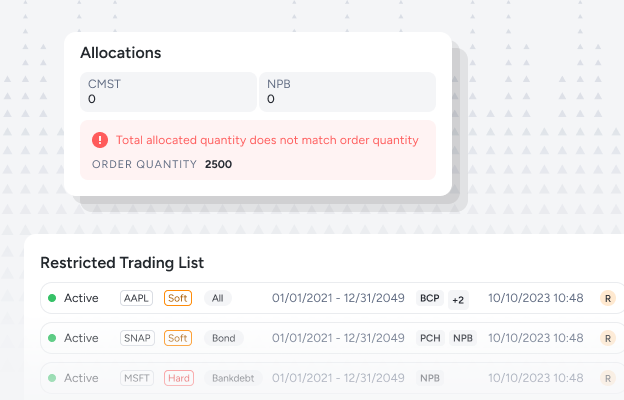624x400 pixels.
Task: Edit the CMST allocation field
Action: click(168, 92)
